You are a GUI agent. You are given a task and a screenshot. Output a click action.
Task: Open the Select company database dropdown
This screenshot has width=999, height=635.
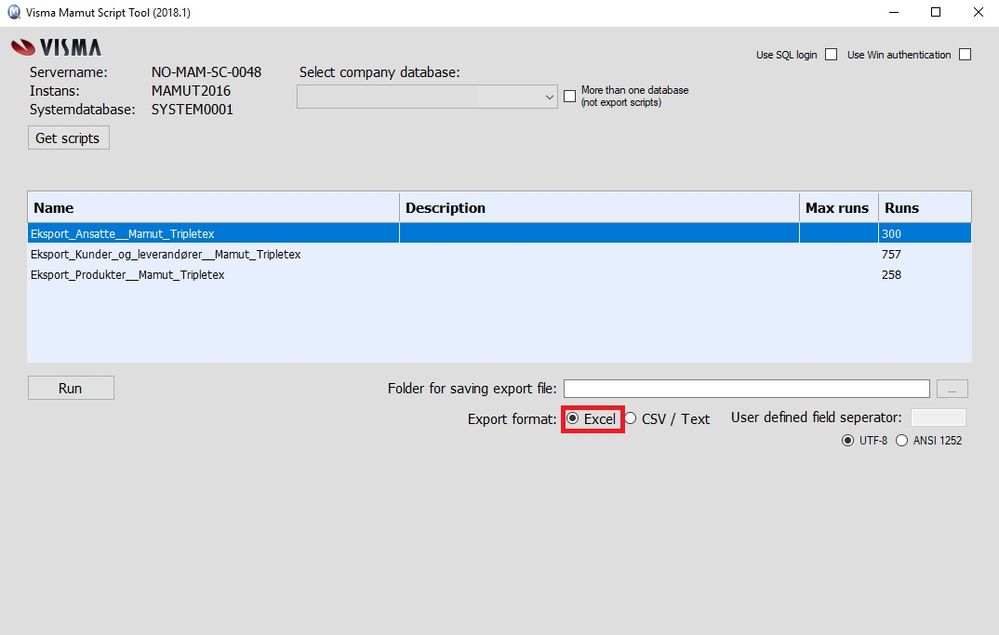[427, 97]
